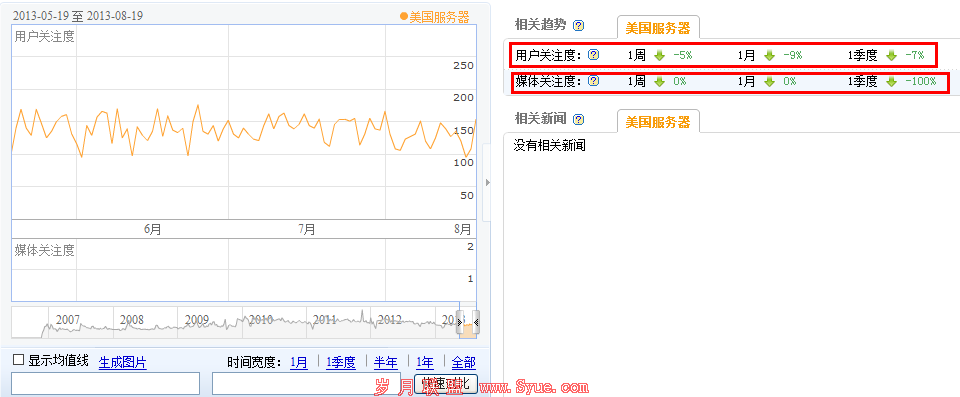960x397 pixels.
Task: Click help icon next to 相关趋势
Action: (579, 26)
